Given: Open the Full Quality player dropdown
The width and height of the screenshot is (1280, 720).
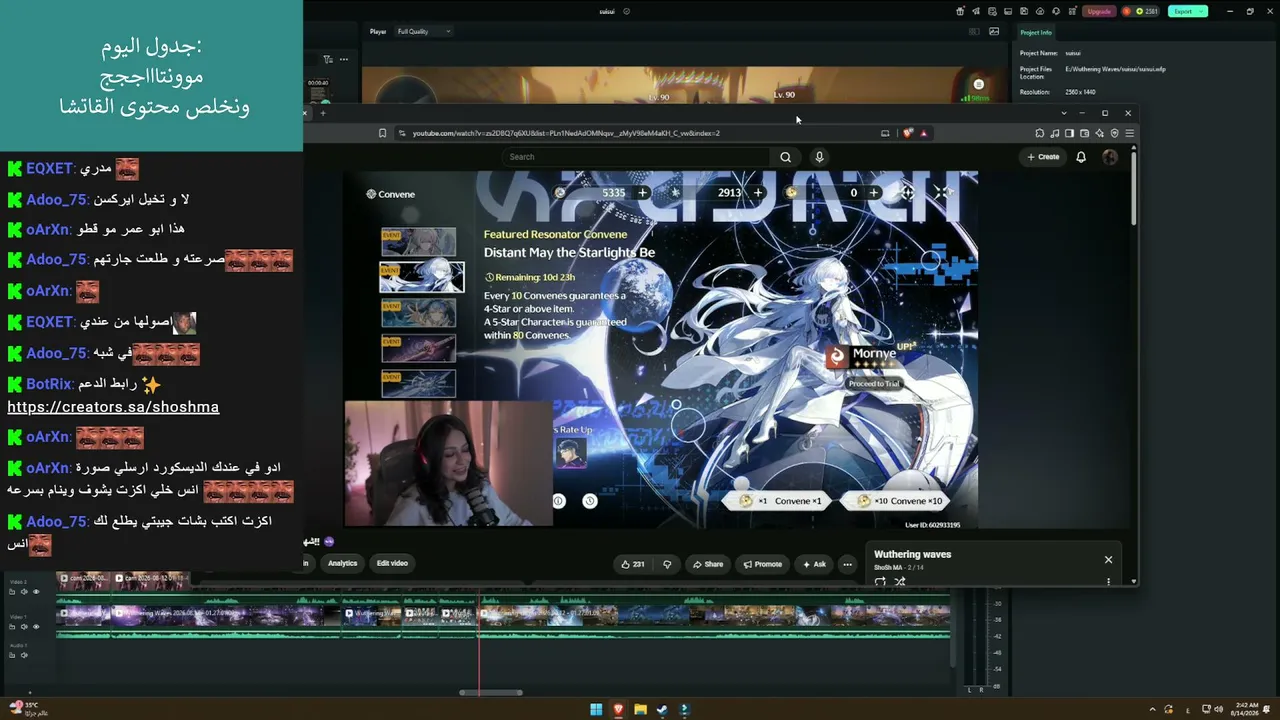Looking at the screenshot, I should (x=423, y=32).
